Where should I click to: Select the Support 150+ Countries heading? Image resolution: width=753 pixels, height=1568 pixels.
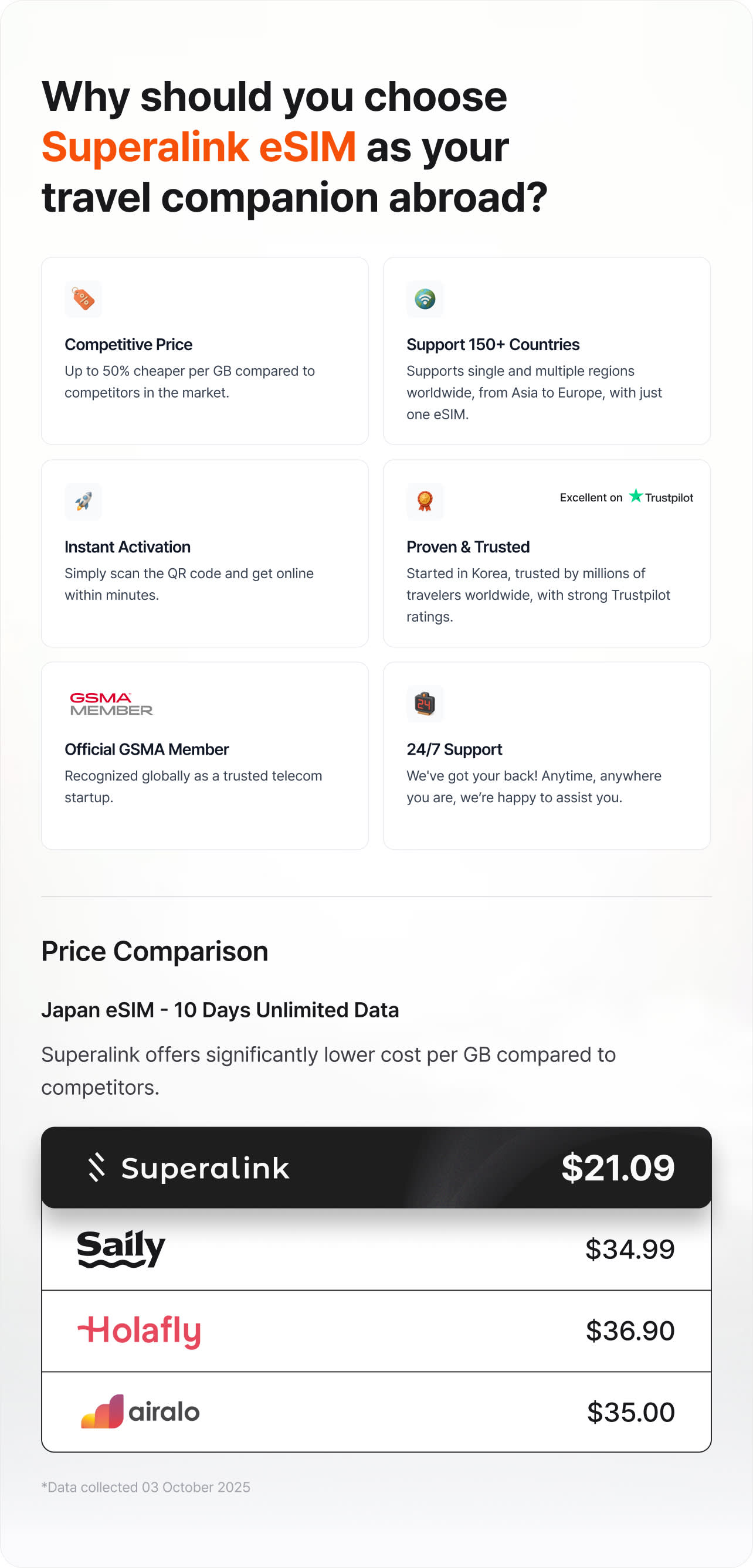pos(493,345)
